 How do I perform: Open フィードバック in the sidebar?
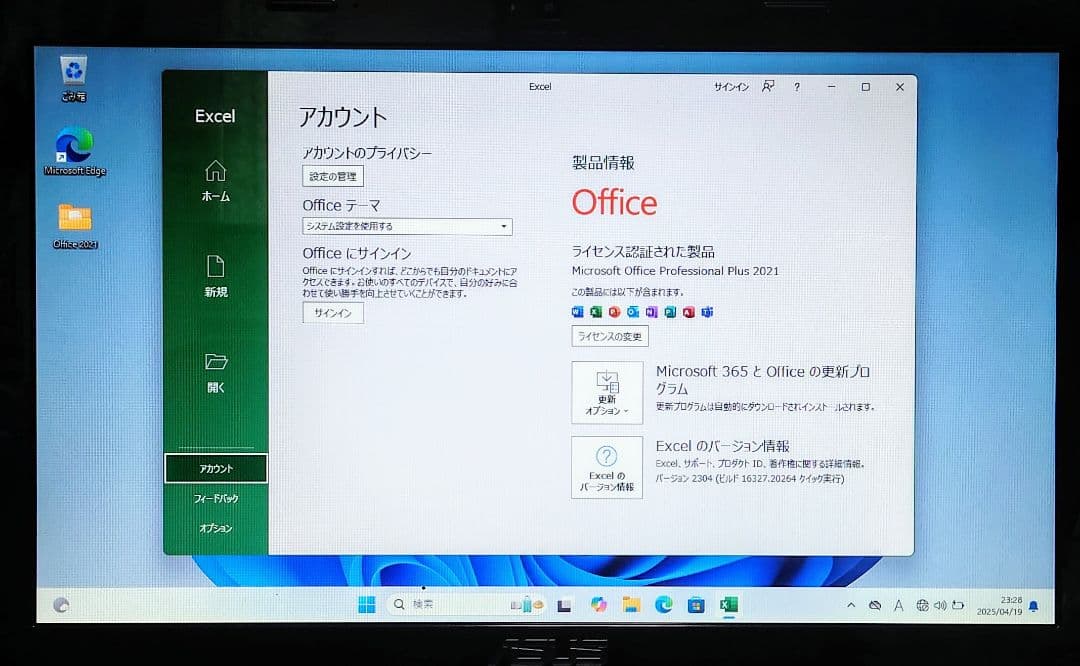coord(216,498)
